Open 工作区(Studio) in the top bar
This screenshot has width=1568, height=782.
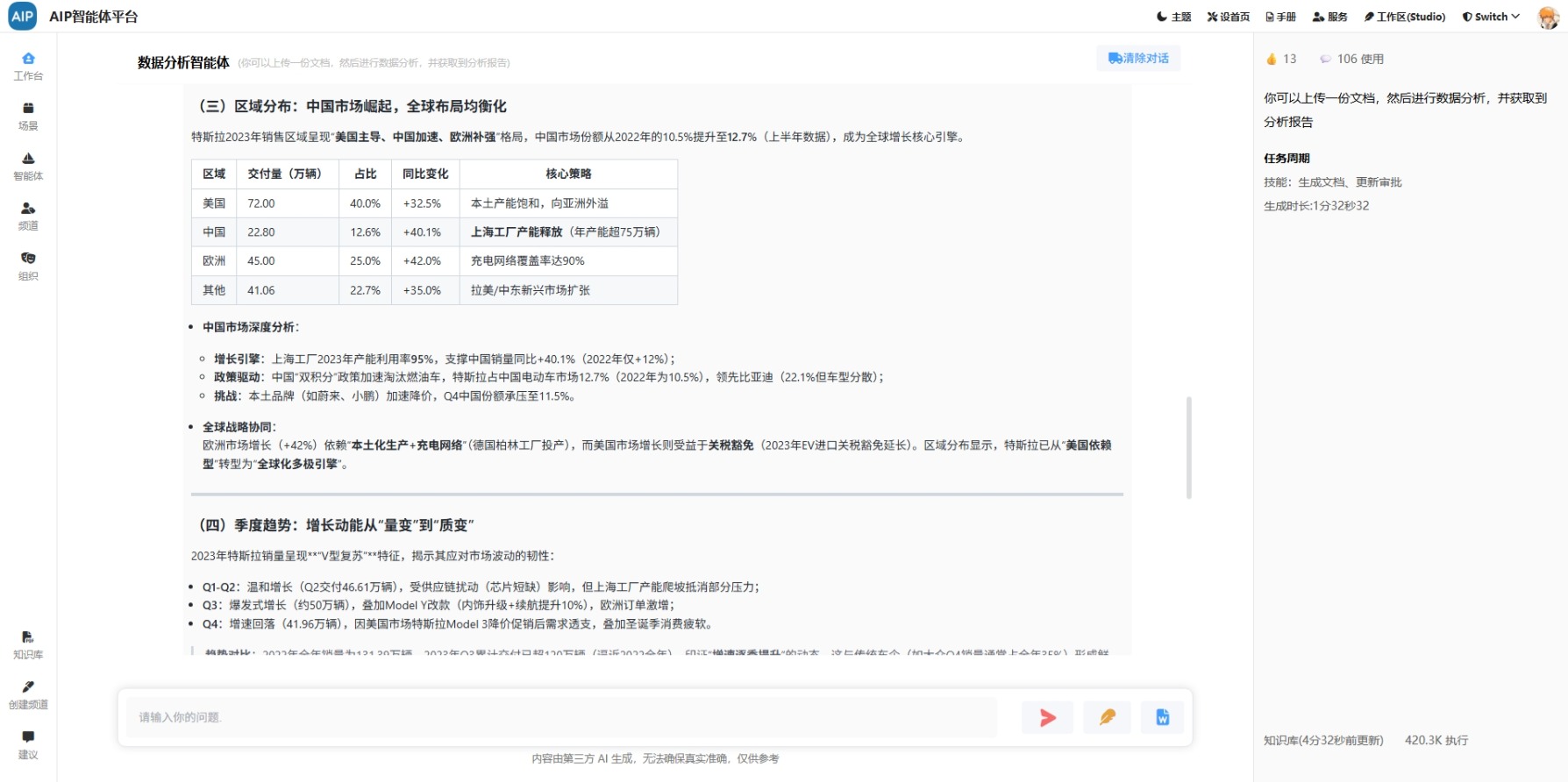[1404, 17]
